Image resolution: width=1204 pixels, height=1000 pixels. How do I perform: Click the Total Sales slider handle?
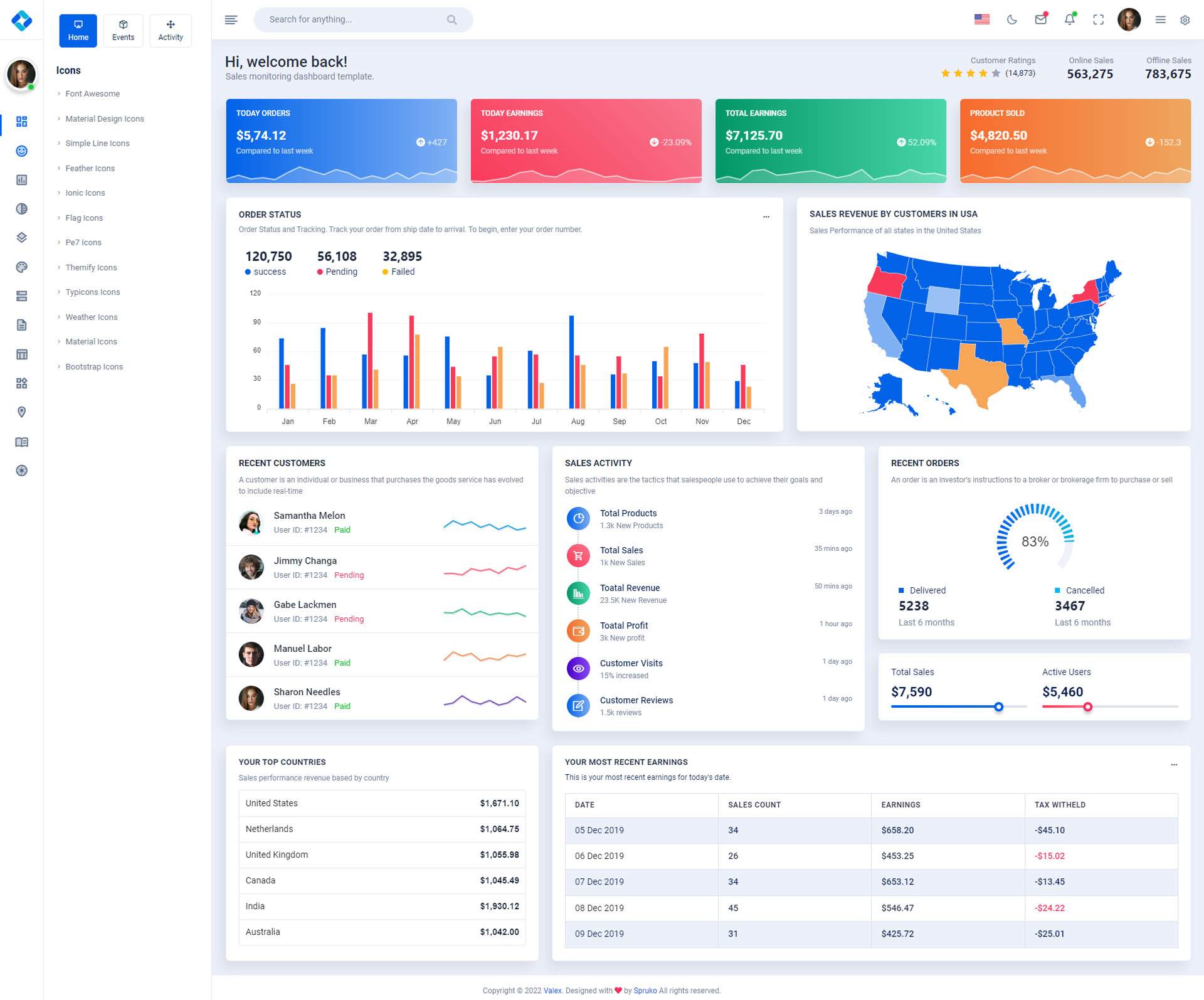coord(998,707)
